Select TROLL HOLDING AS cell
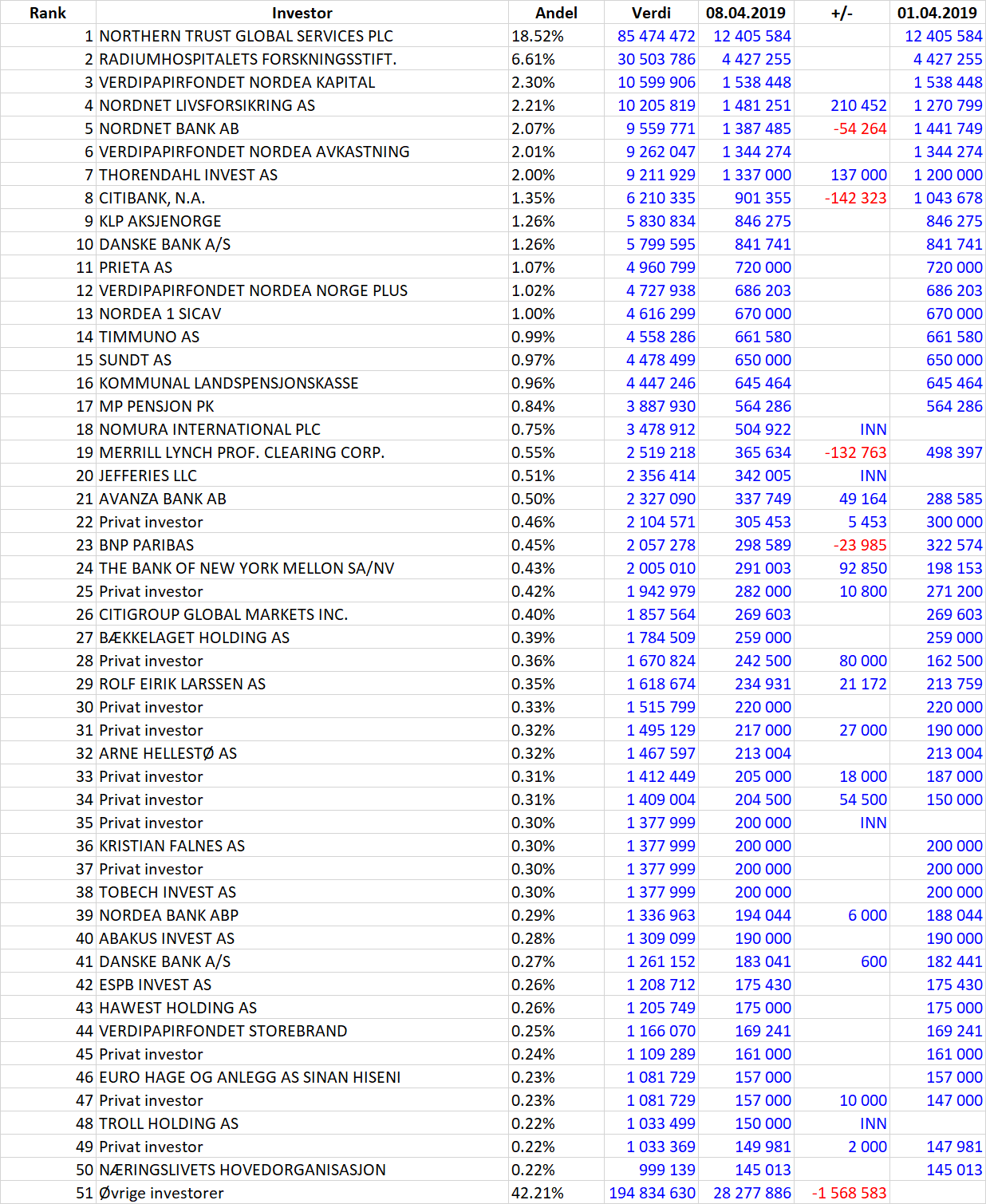 (x=302, y=1123)
